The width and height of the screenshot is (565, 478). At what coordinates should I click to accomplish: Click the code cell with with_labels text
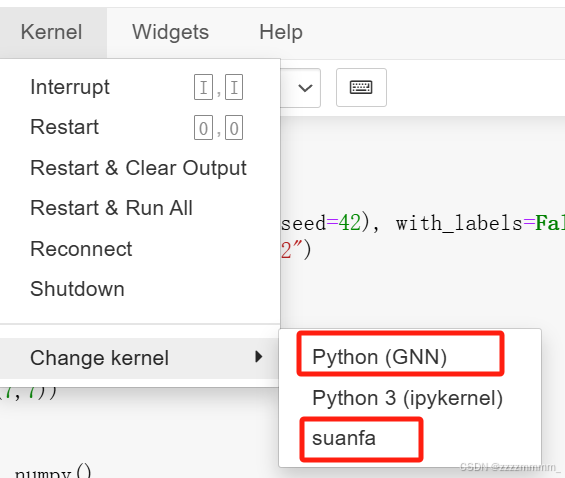[x=422, y=223]
